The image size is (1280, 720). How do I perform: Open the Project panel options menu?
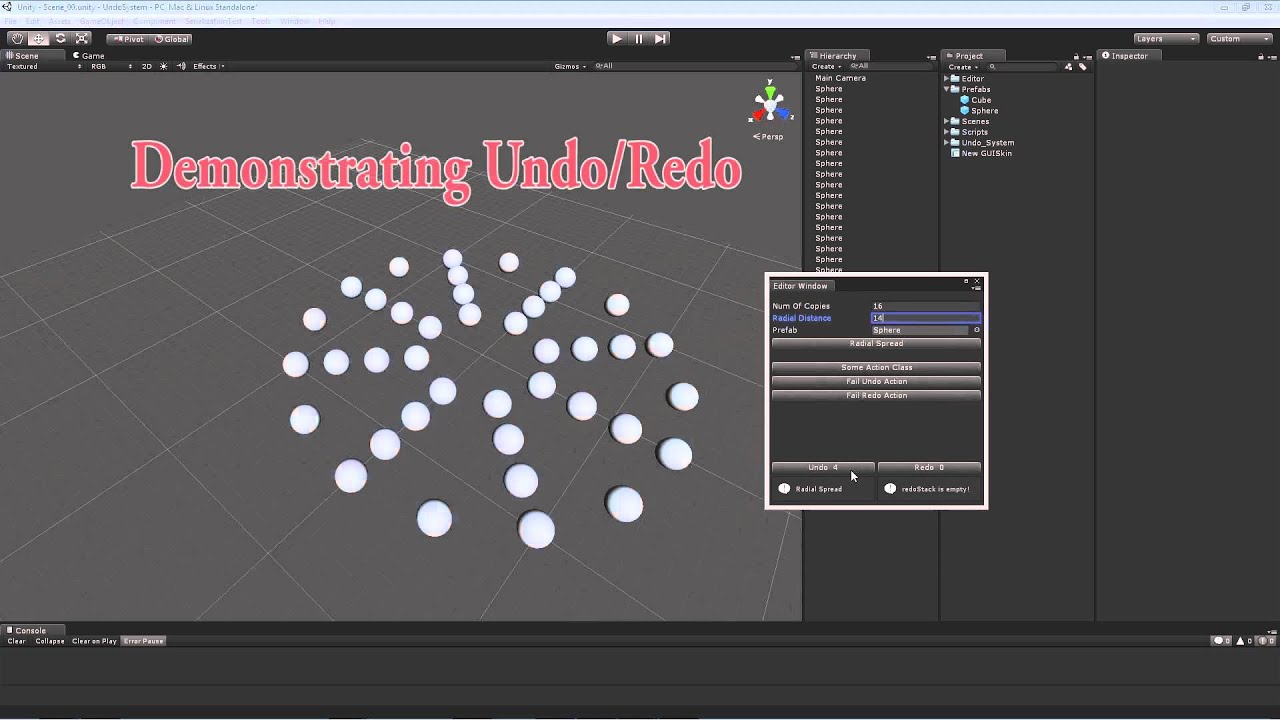(x=1087, y=56)
